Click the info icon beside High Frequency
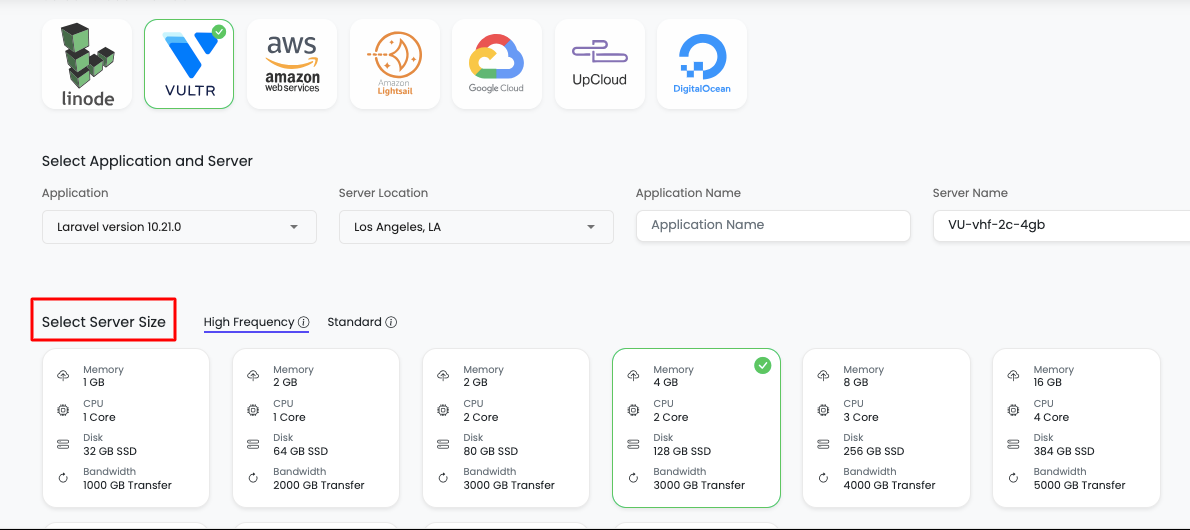This screenshot has width=1190, height=530. pyautogui.click(x=304, y=322)
